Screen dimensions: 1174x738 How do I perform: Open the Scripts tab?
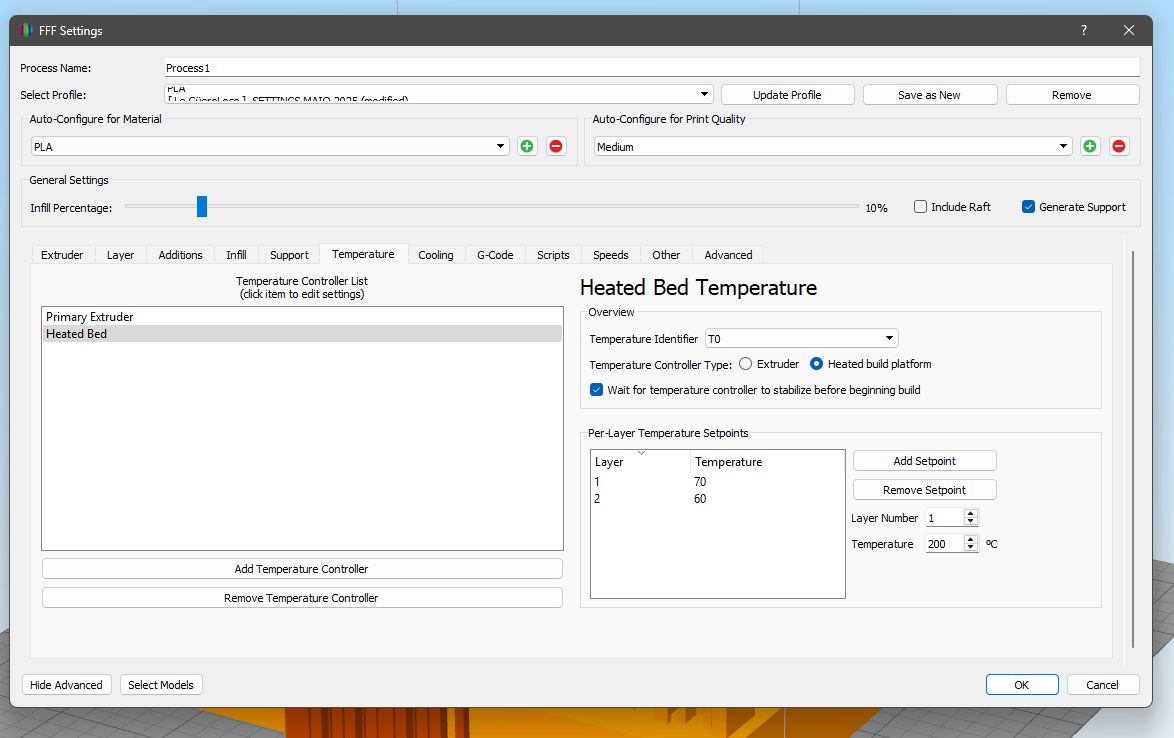pos(553,255)
